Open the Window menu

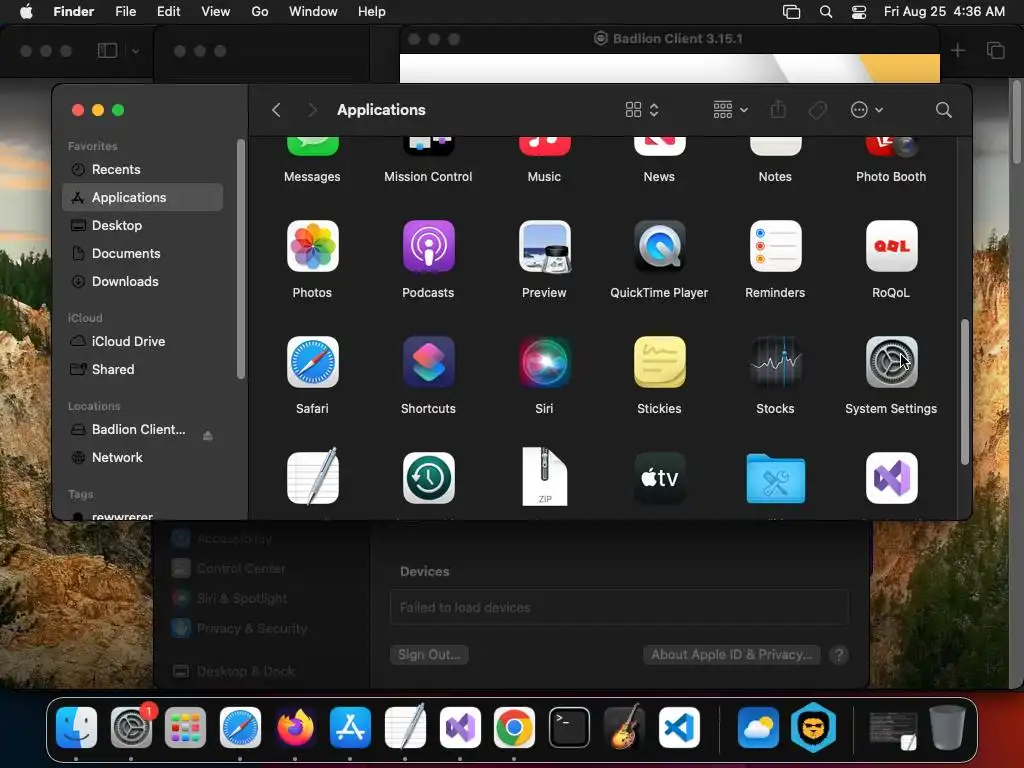tap(313, 12)
